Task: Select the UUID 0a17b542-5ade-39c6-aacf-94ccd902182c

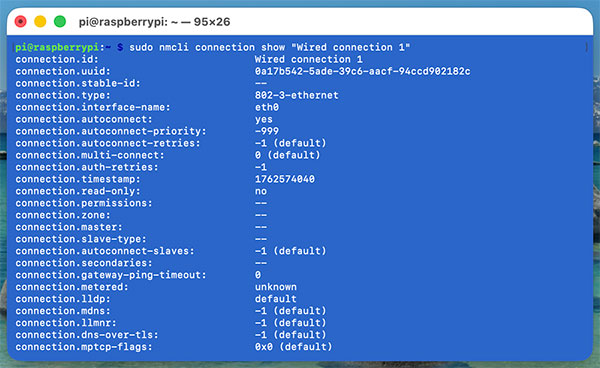Action: tap(362, 71)
